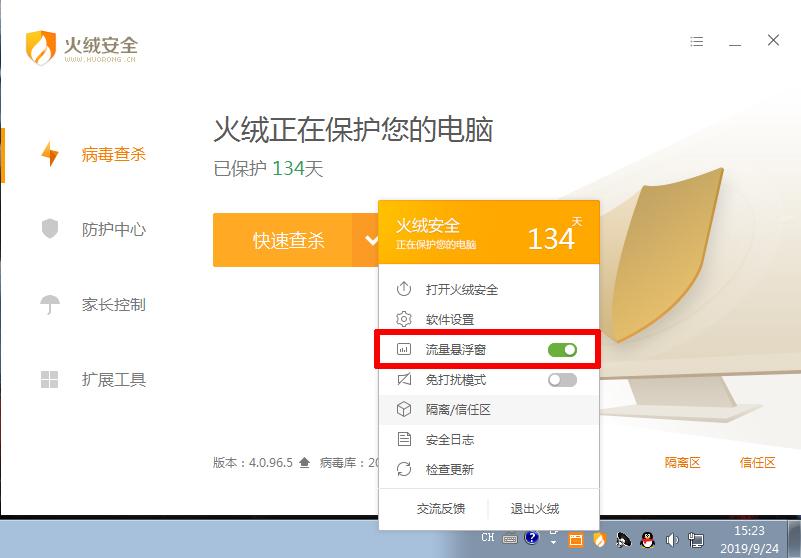801x558 pixels.
Task: Click the 软件设置 gear icon
Action: [x=404, y=319]
